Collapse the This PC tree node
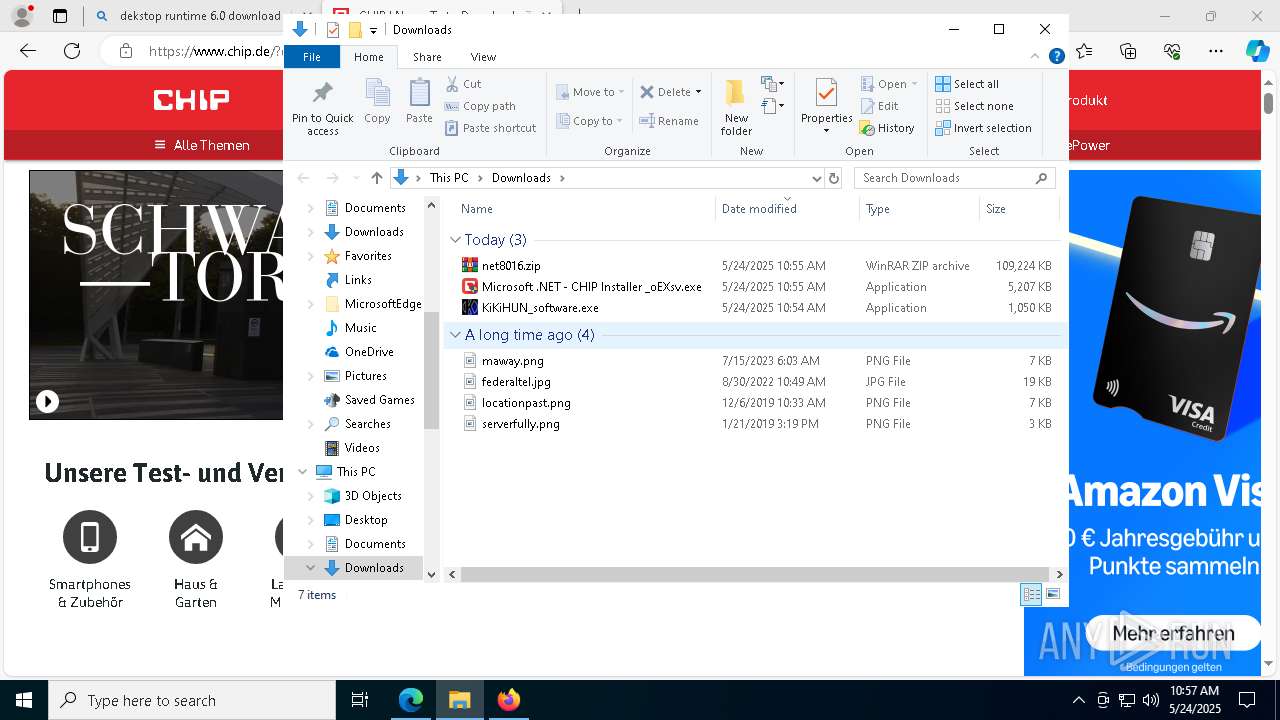 tap(303, 472)
